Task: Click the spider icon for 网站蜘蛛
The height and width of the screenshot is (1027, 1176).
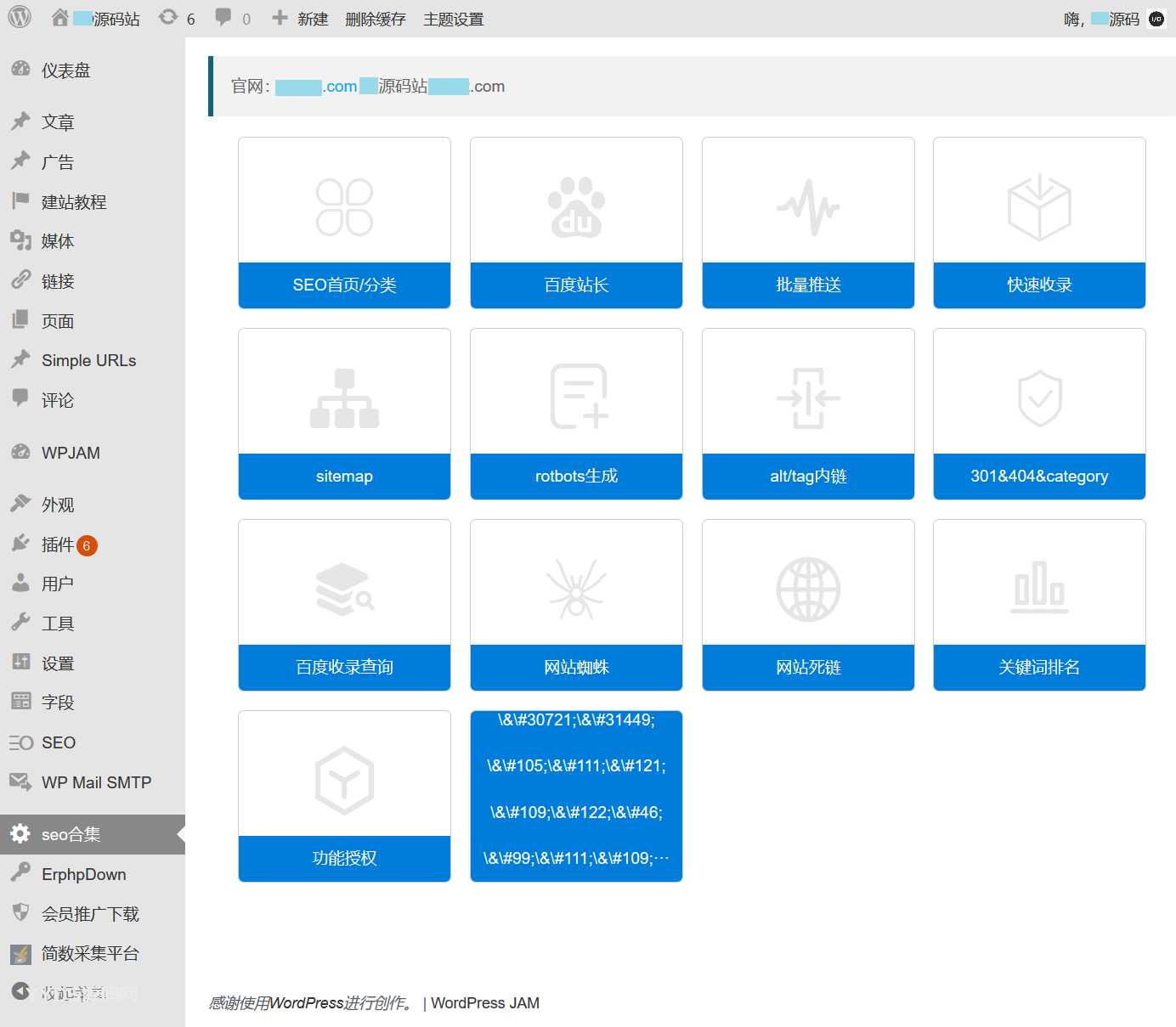Action: [576, 590]
